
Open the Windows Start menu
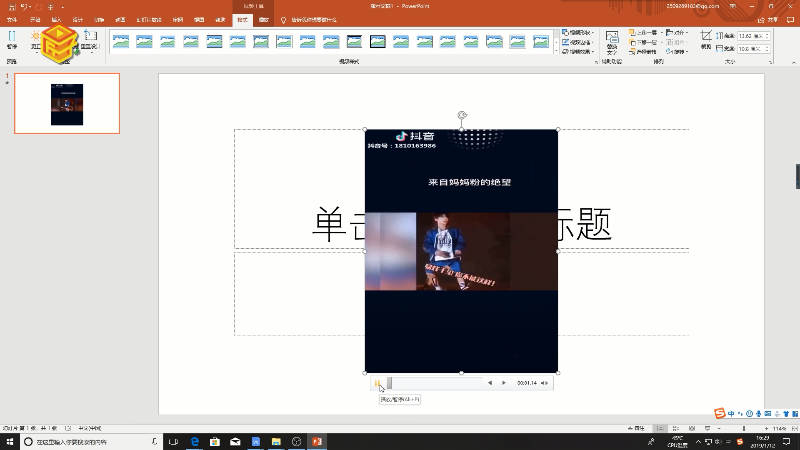coord(9,441)
